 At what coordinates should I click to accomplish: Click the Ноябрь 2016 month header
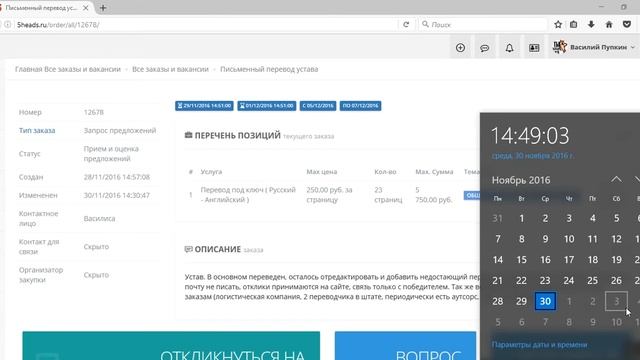521,180
